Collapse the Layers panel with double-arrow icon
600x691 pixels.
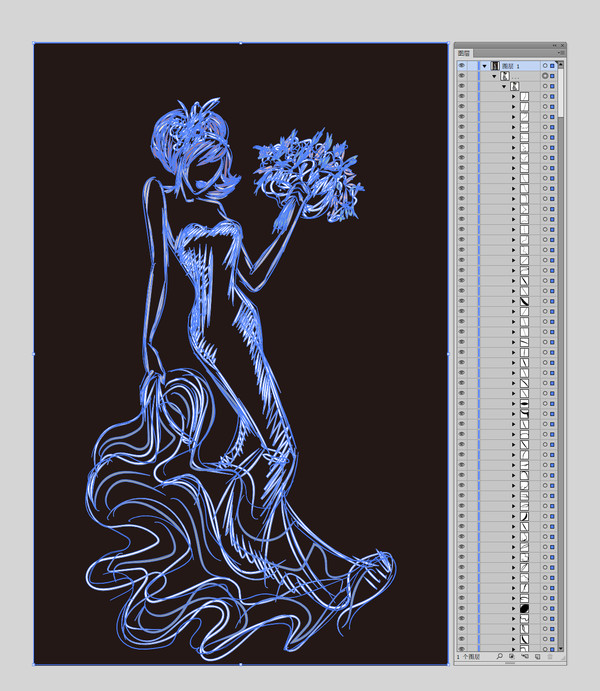[x=555, y=45]
